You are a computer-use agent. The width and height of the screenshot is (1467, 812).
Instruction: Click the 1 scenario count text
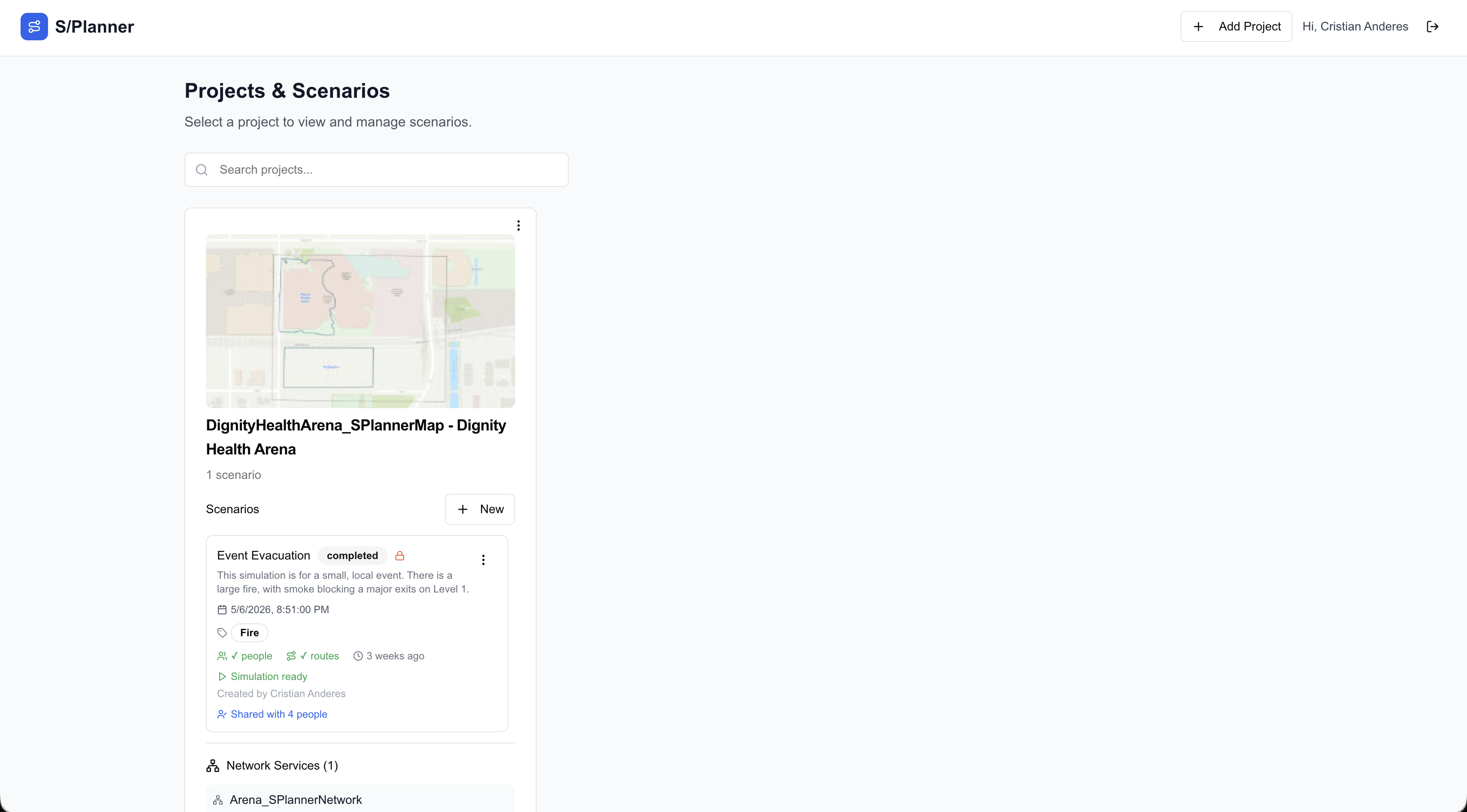tap(233, 475)
